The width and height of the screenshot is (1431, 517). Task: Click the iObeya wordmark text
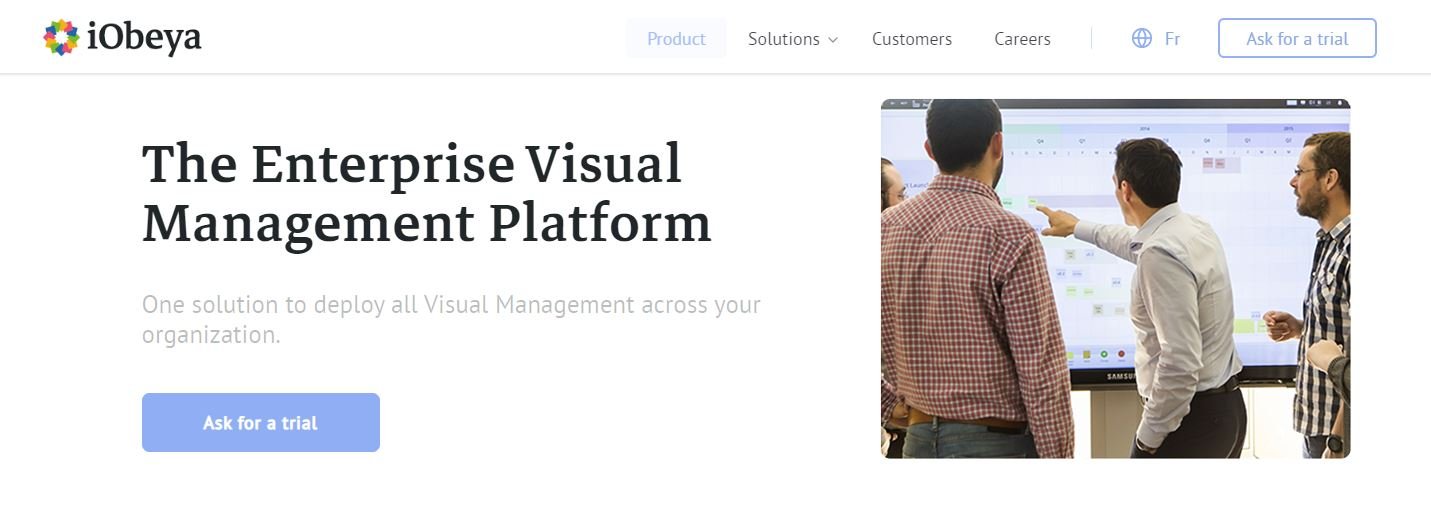144,38
